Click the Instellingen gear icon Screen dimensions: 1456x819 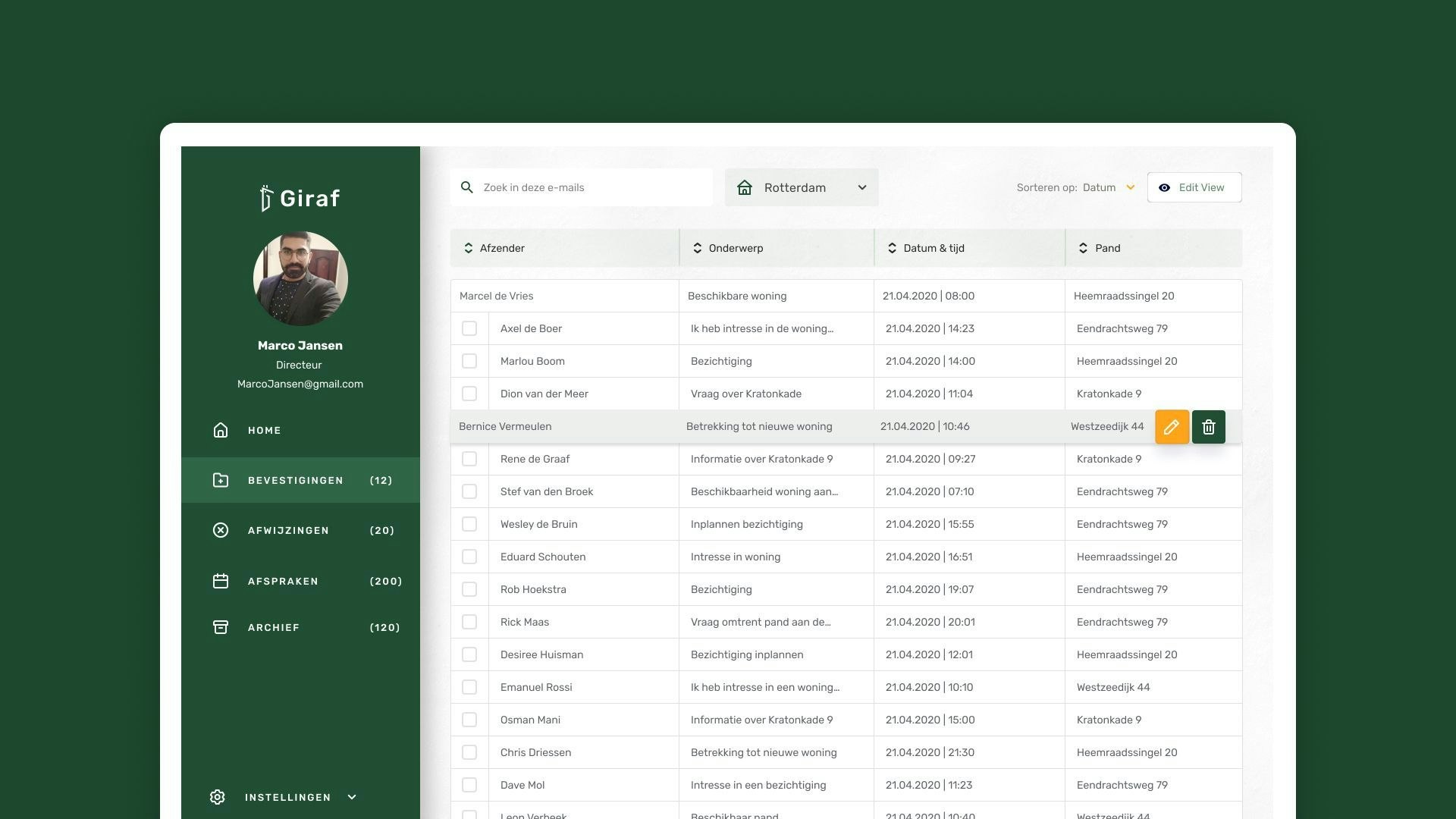pyautogui.click(x=218, y=797)
